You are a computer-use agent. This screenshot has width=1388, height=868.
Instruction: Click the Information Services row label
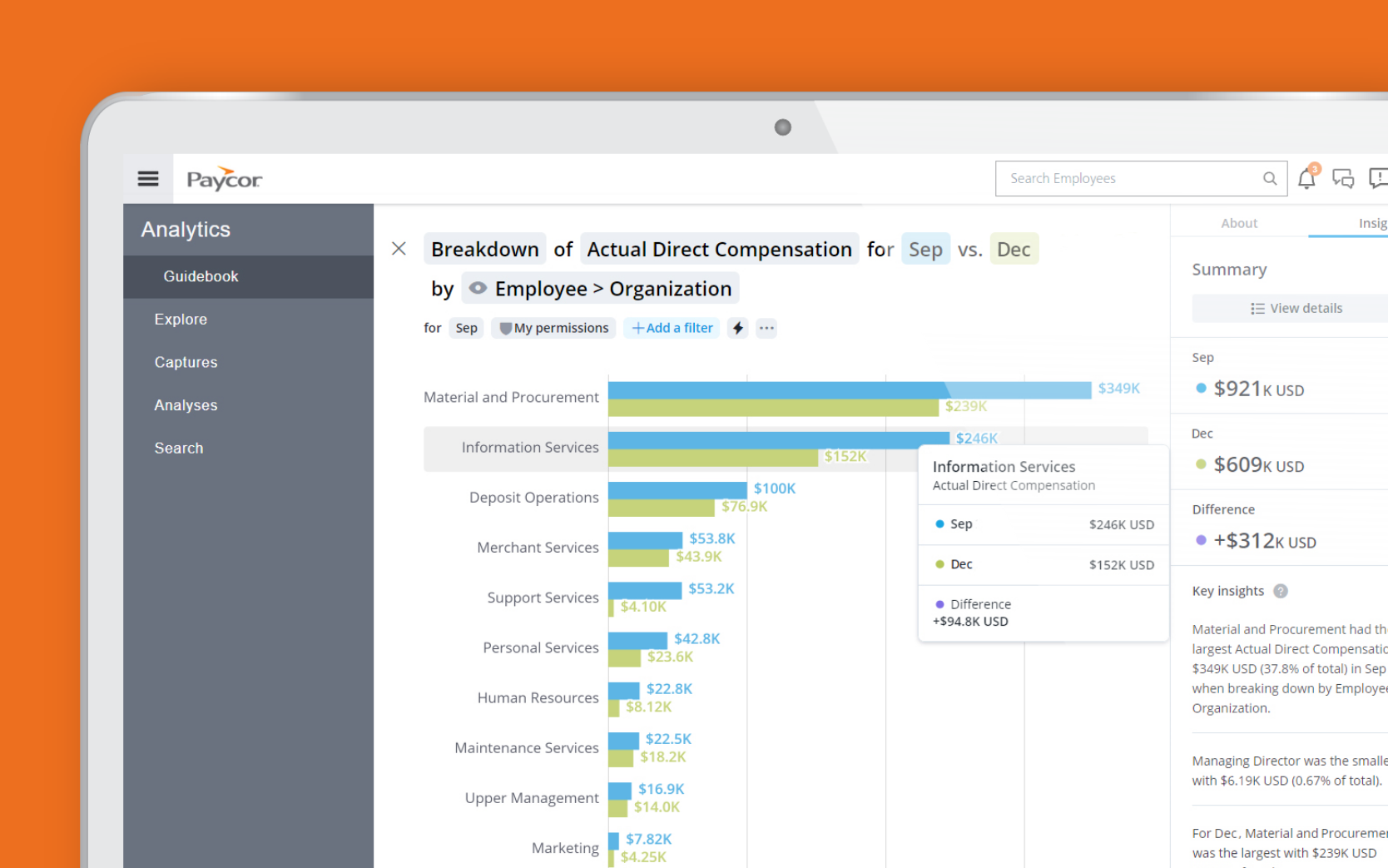pos(530,448)
